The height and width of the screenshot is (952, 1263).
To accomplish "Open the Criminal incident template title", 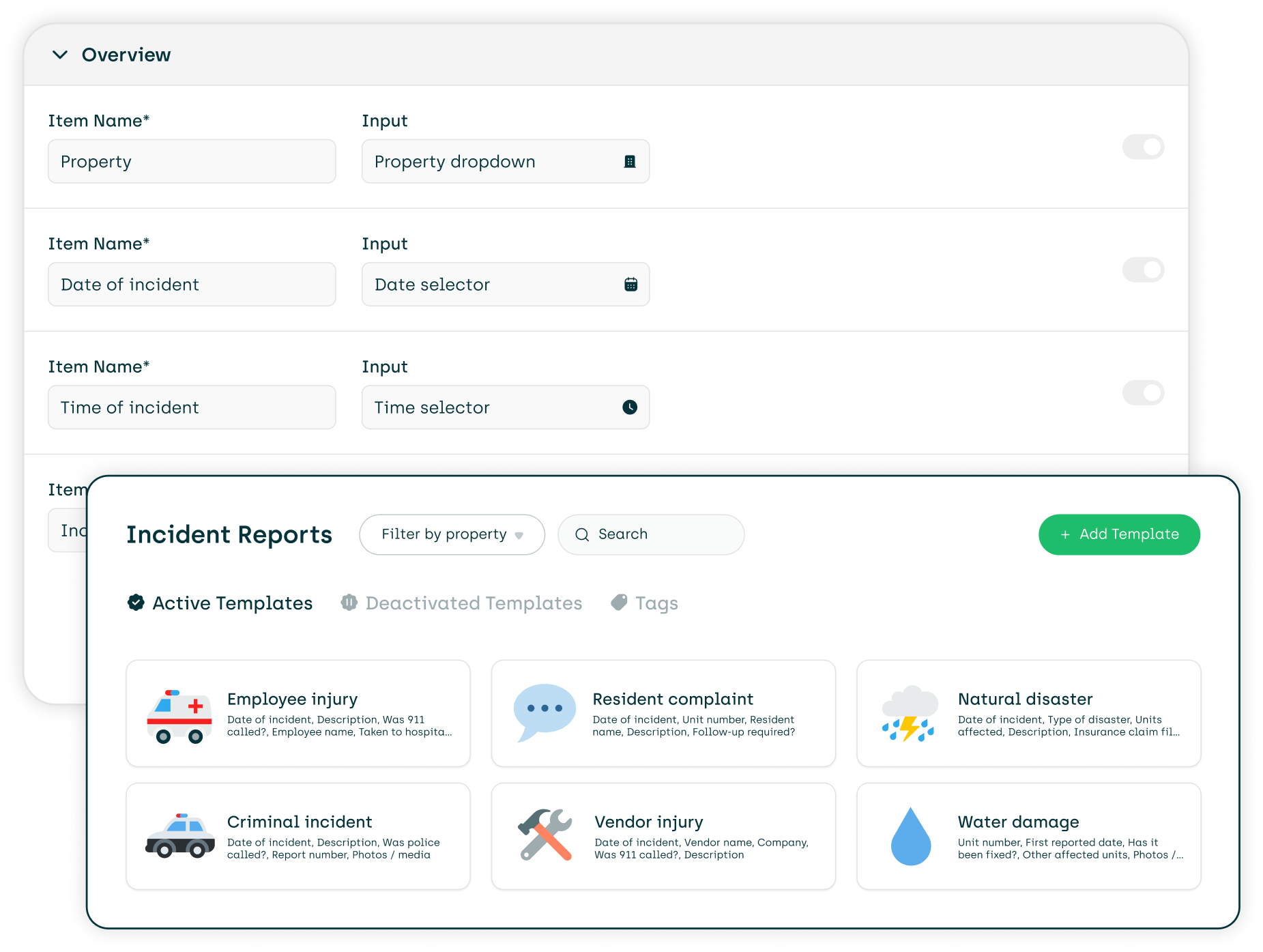I will (300, 822).
